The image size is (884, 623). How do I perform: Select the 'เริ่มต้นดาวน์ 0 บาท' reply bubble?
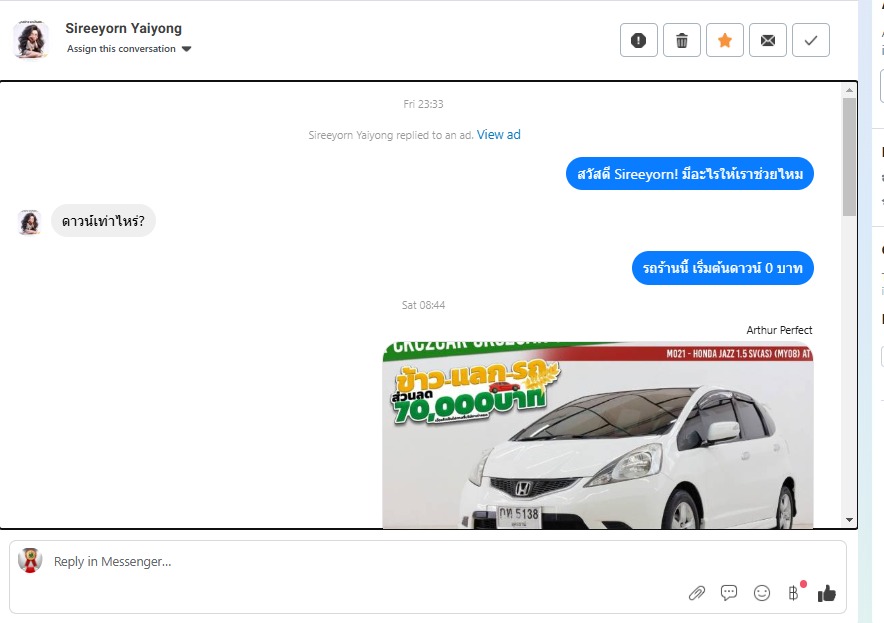[723, 268]
